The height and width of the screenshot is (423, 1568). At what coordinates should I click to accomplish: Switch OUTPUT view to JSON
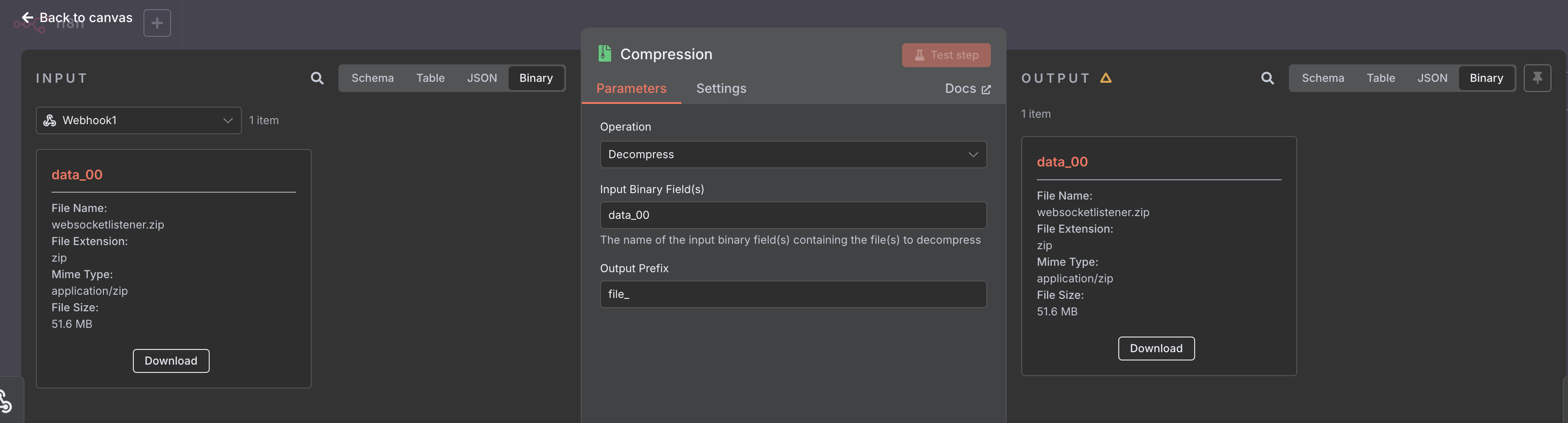click(1432, 78)
